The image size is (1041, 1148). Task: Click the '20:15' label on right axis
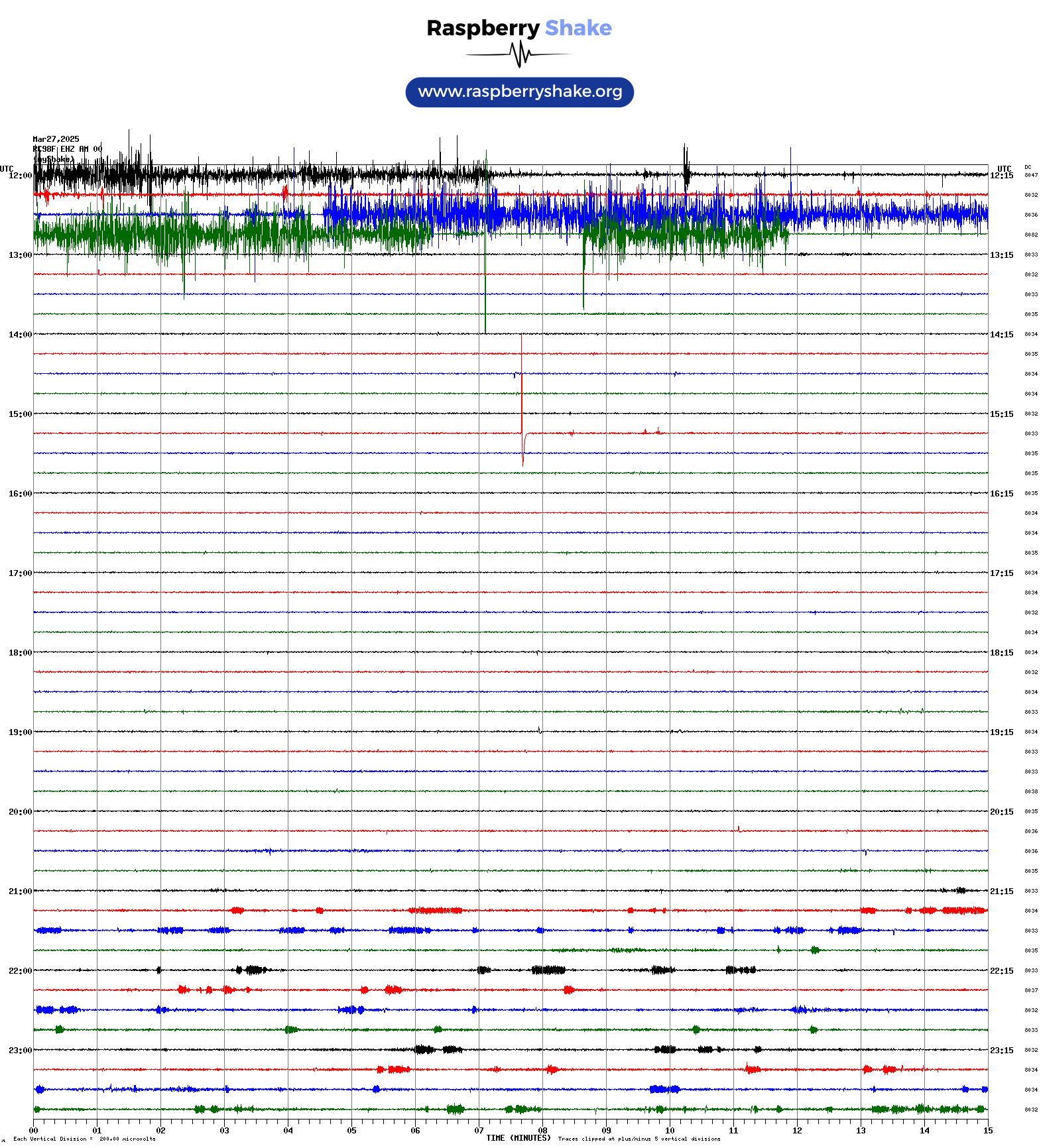[x=1002, y=812]
